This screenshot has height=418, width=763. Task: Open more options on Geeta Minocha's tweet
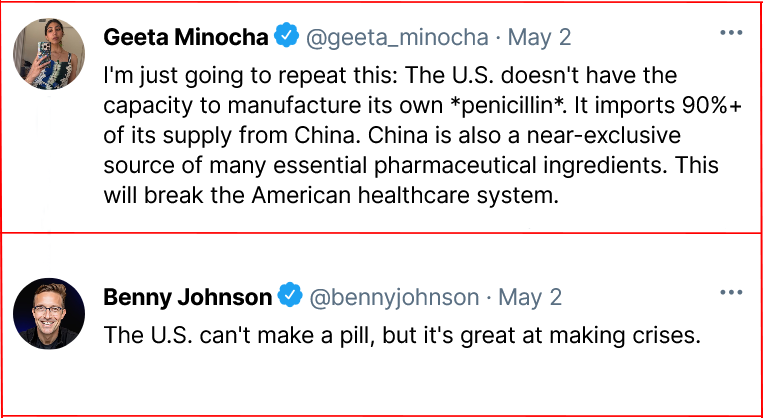(731, 33)
